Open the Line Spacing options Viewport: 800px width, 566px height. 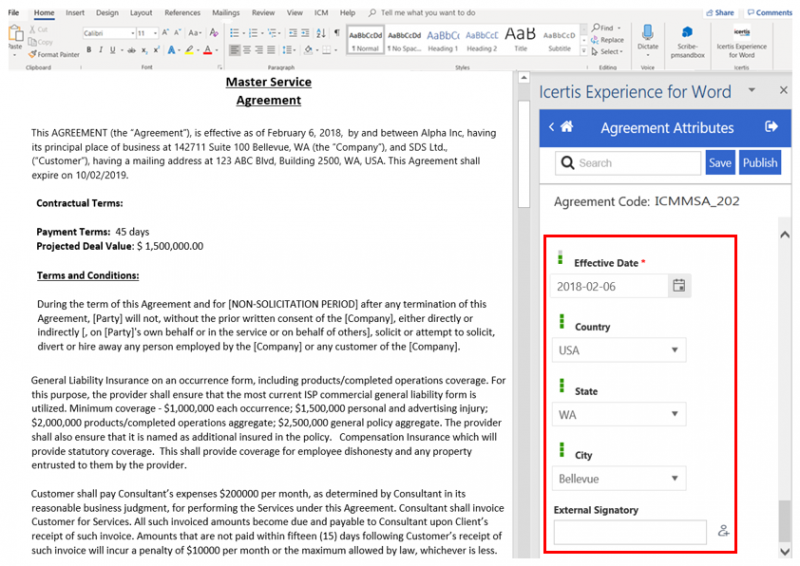point(287,50)
